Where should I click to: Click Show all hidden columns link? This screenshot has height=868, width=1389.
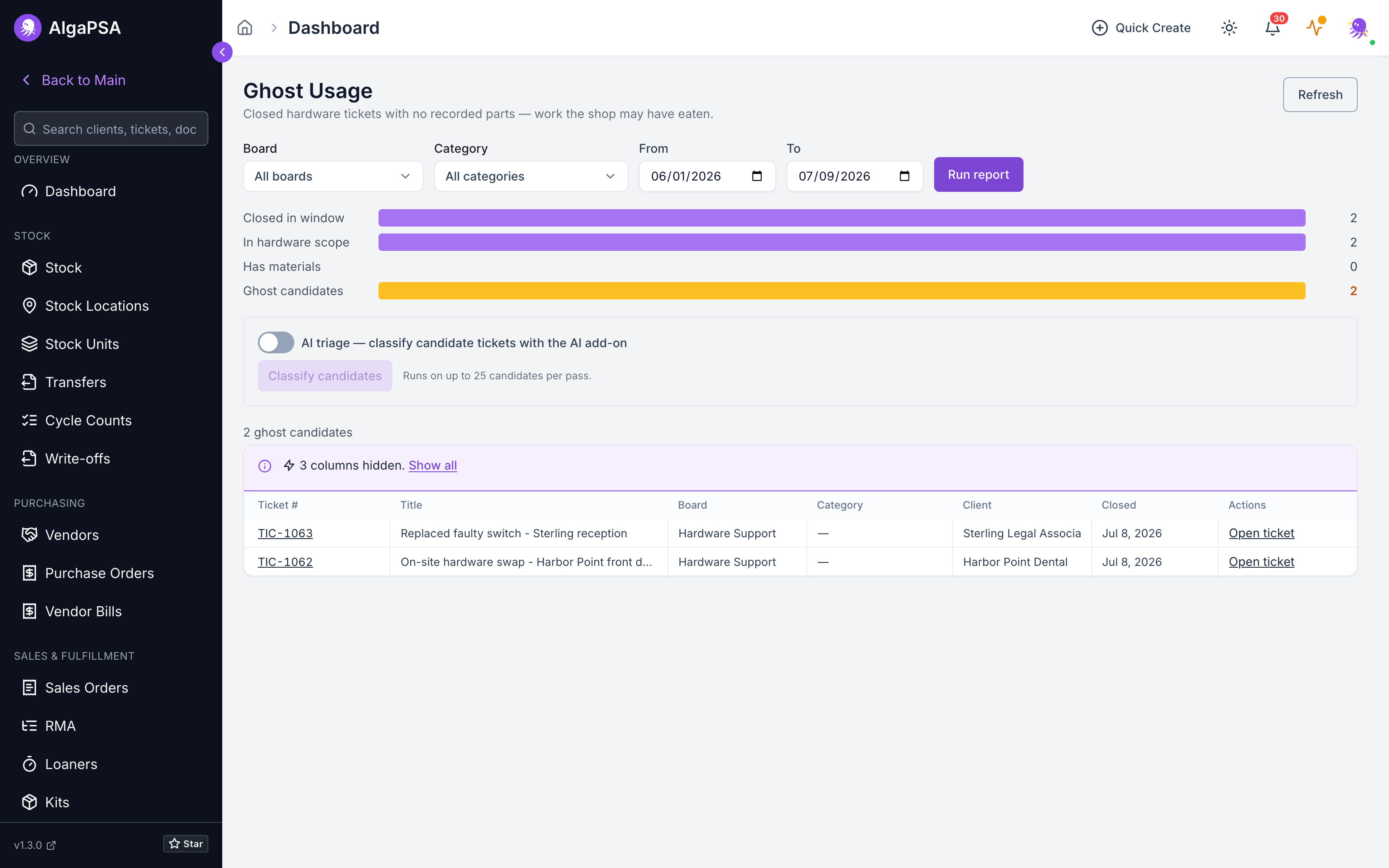click(x=433, y=466)
